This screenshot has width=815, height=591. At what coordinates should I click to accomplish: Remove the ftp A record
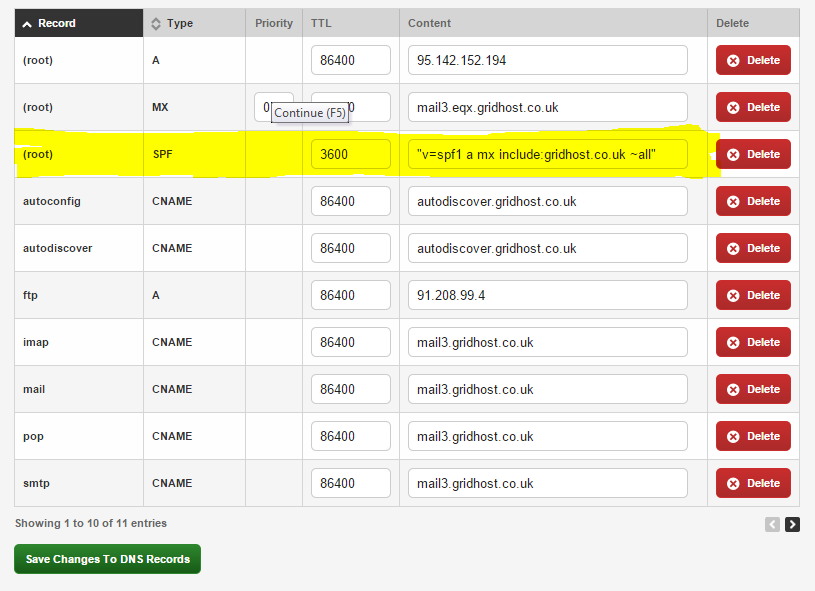click(753, 295)
